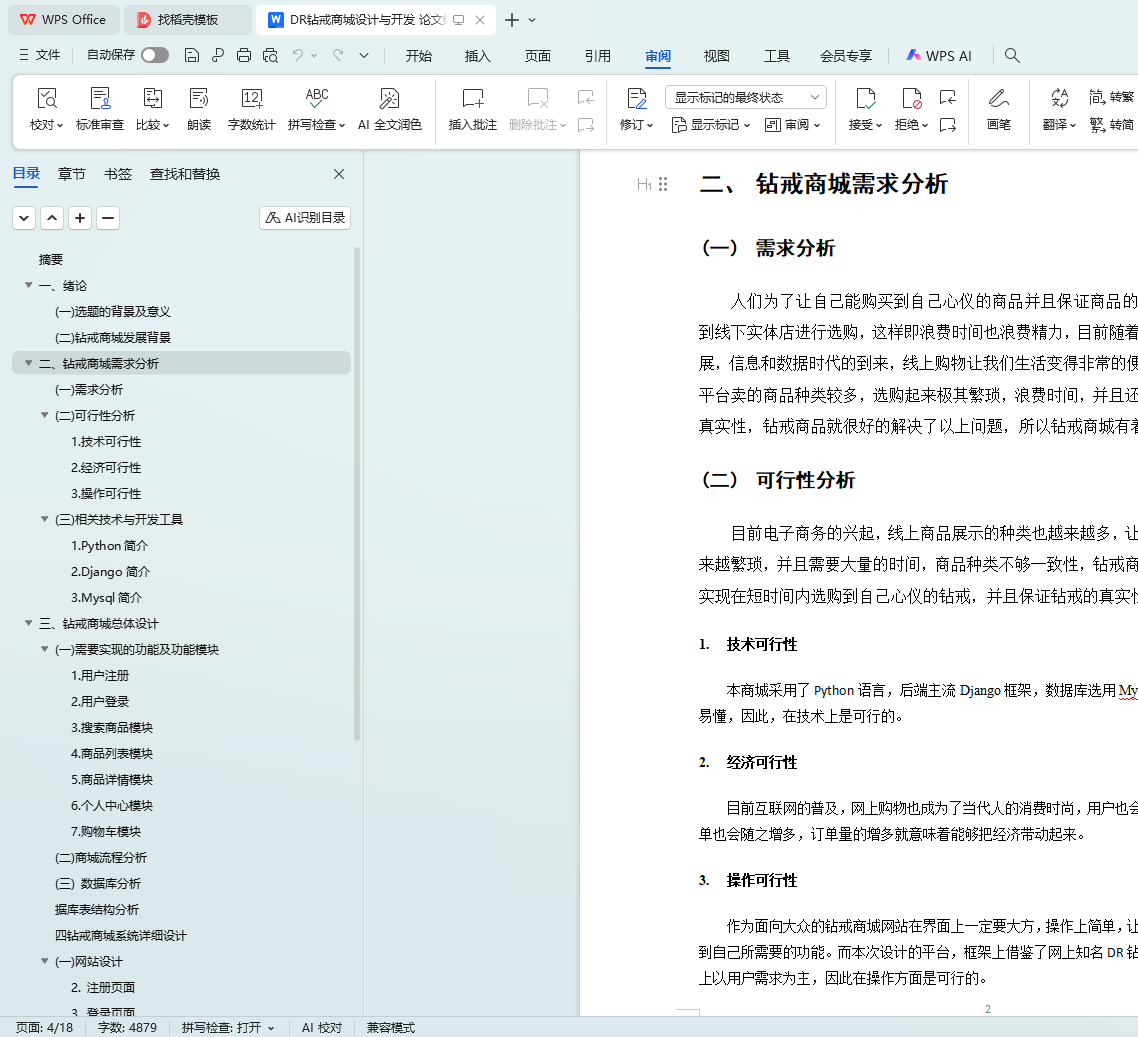This screenshot has height=1037, width=1138.
Task: Toggle the 自动保存 autosave switch
Action: click(x=155, y=56)
